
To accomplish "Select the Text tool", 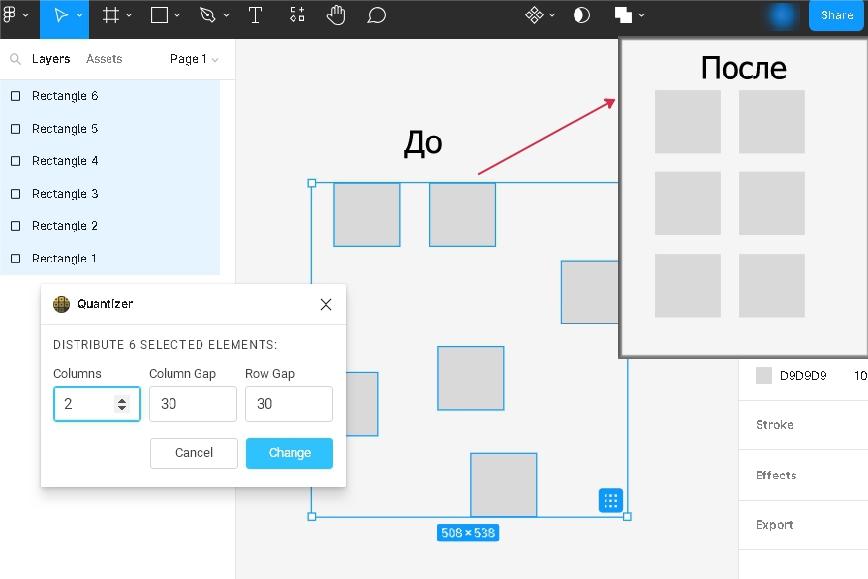I will tap(255, 15).
